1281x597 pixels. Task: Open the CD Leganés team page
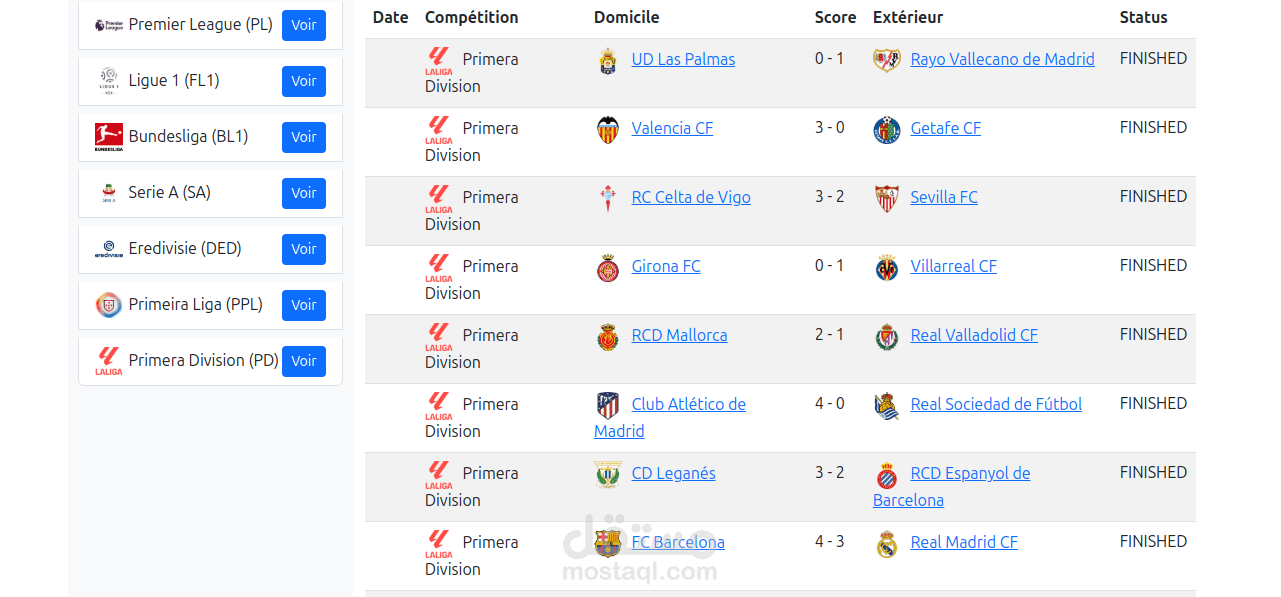tap(673, 473)
